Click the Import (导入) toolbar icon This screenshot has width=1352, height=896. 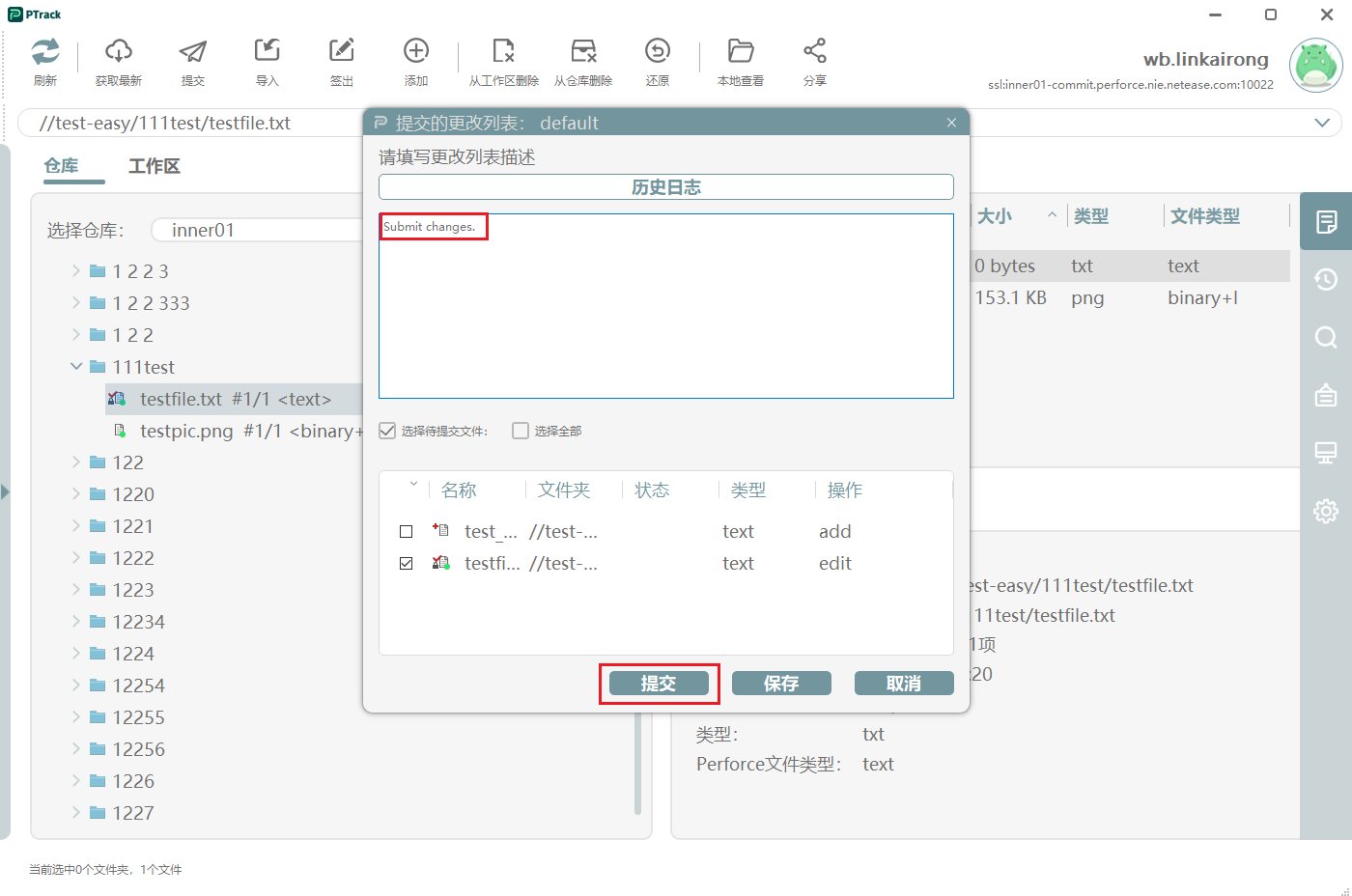click(268, 50)
